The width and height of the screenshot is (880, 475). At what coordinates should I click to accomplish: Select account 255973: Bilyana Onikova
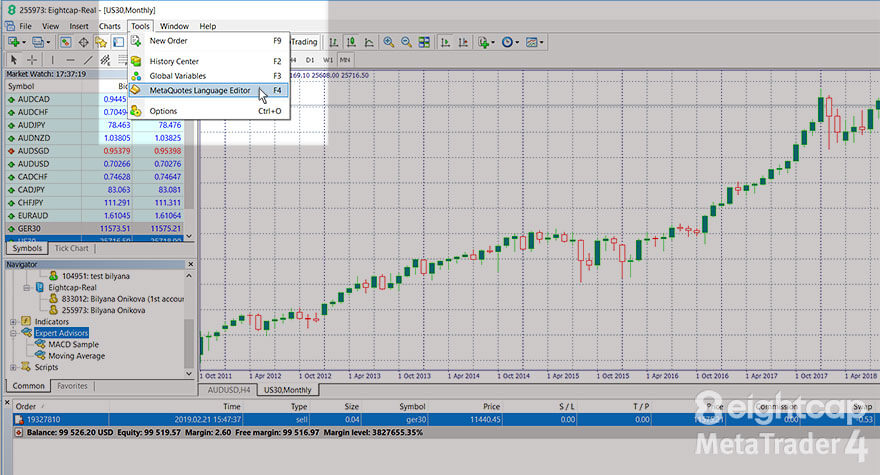tap(103, 310)
